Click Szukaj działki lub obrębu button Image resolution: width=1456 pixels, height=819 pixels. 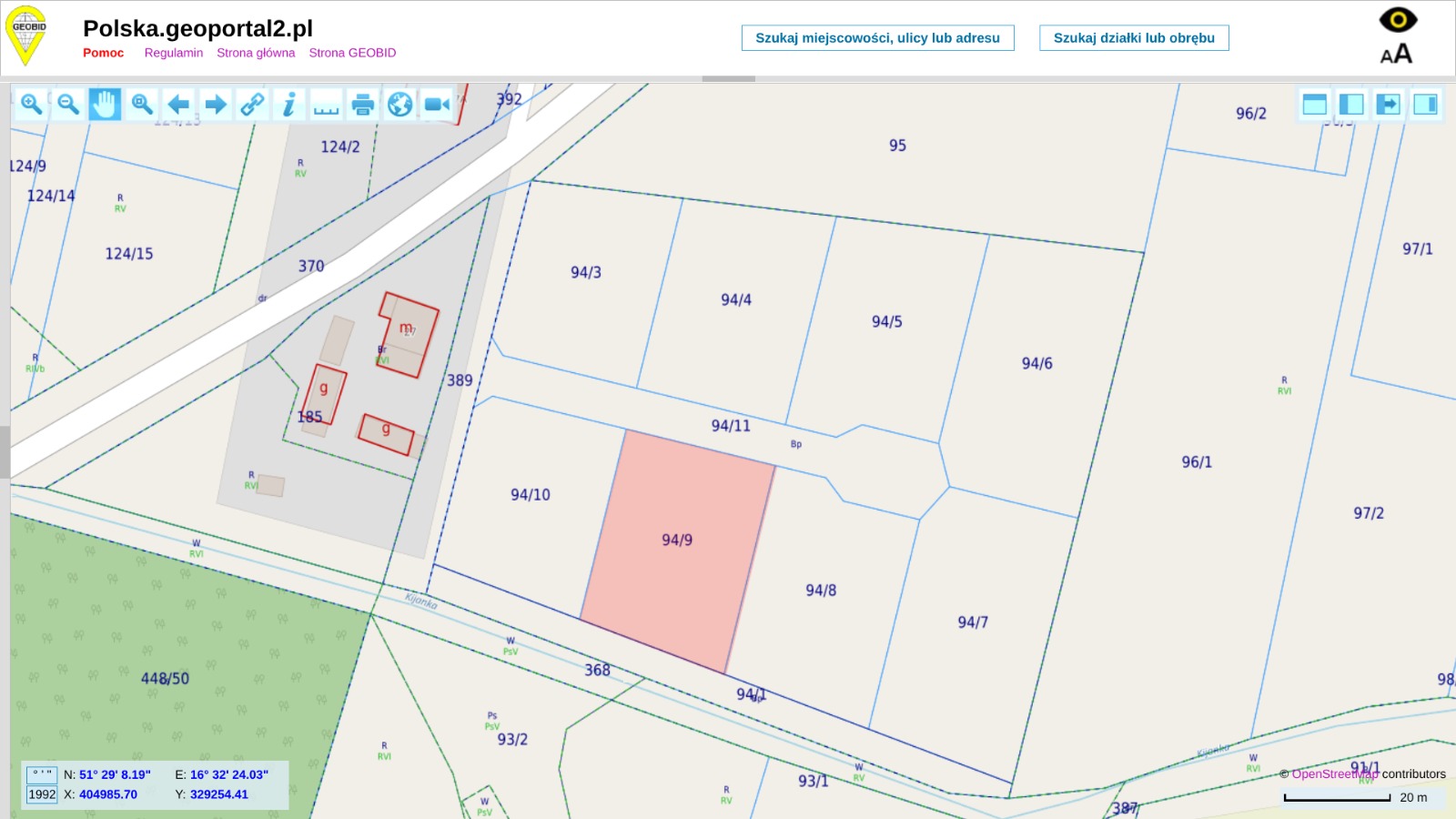(x=1134, y=38)
